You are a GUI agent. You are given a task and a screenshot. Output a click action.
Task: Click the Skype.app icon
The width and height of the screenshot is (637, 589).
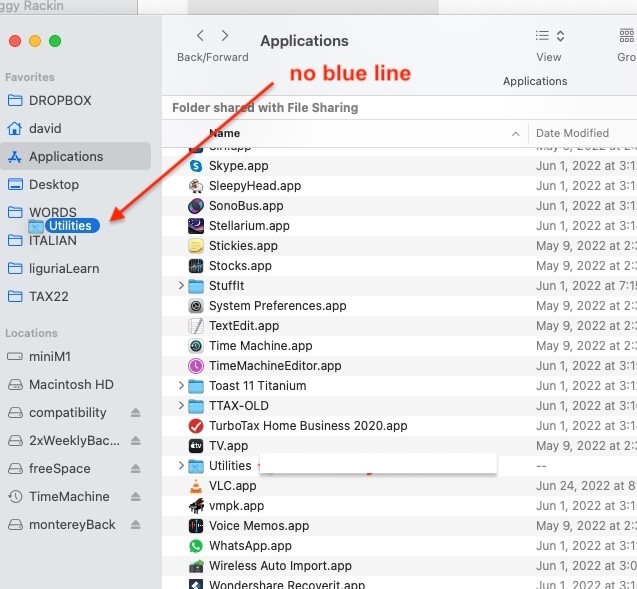point(196,166)
